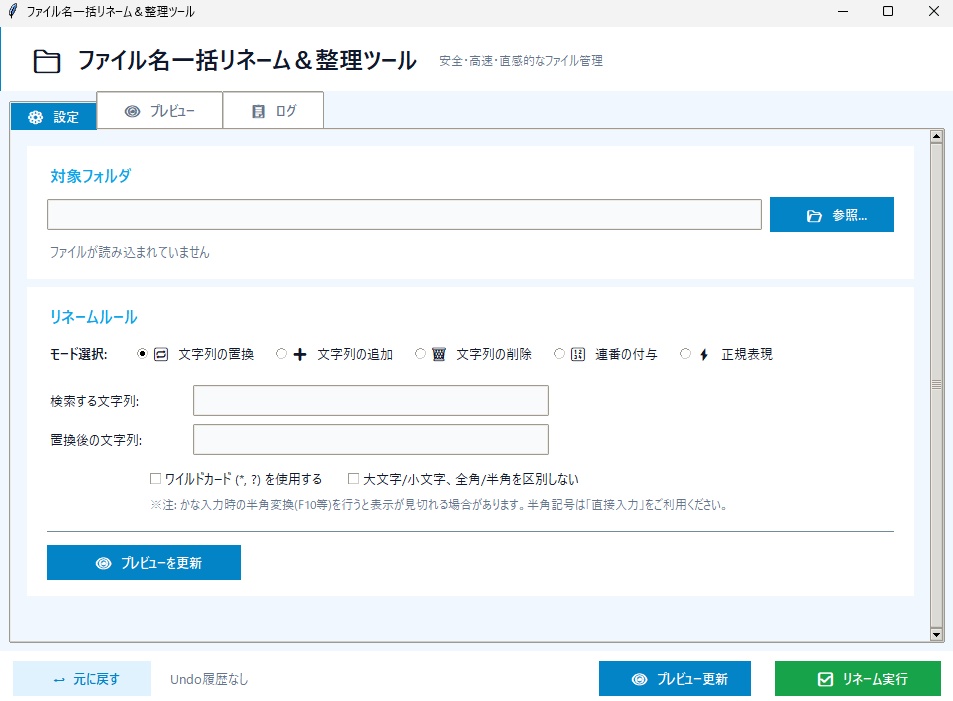Click the ※注 half-width input note text
953x701 pixels.
click(439, 505)
